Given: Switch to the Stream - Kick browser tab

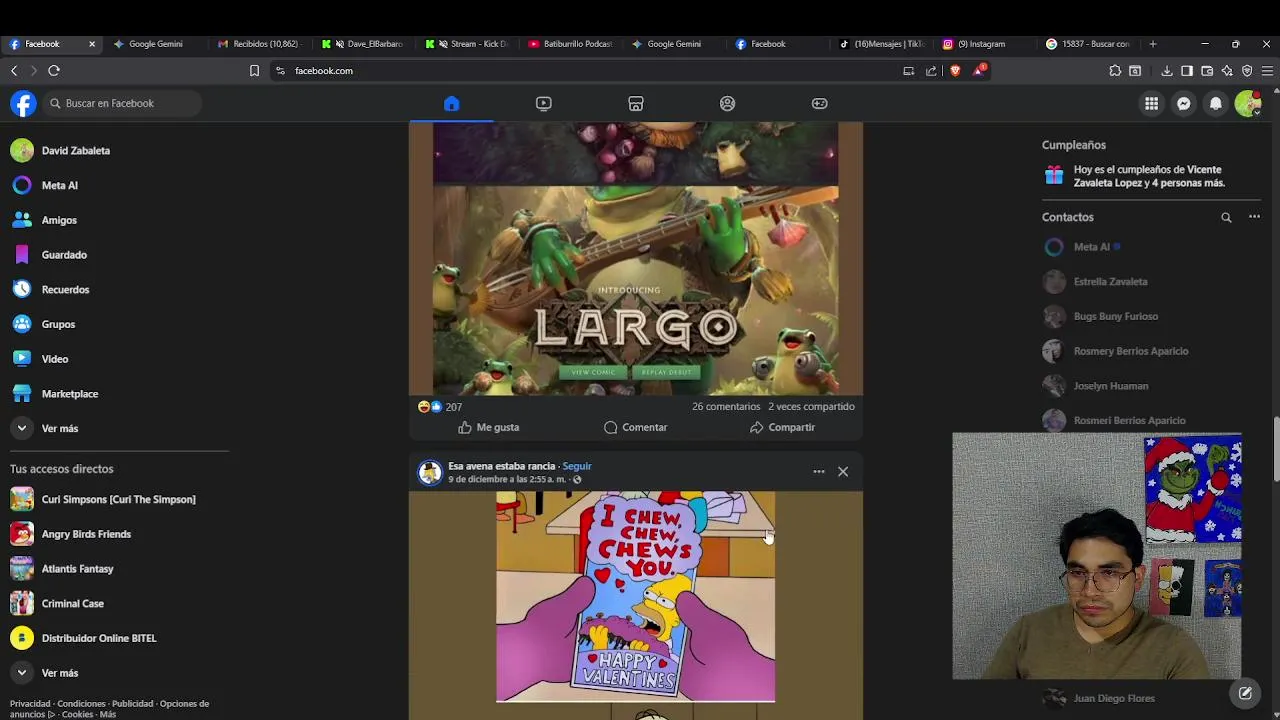Looking at the screenshot, I should point(466,44).
